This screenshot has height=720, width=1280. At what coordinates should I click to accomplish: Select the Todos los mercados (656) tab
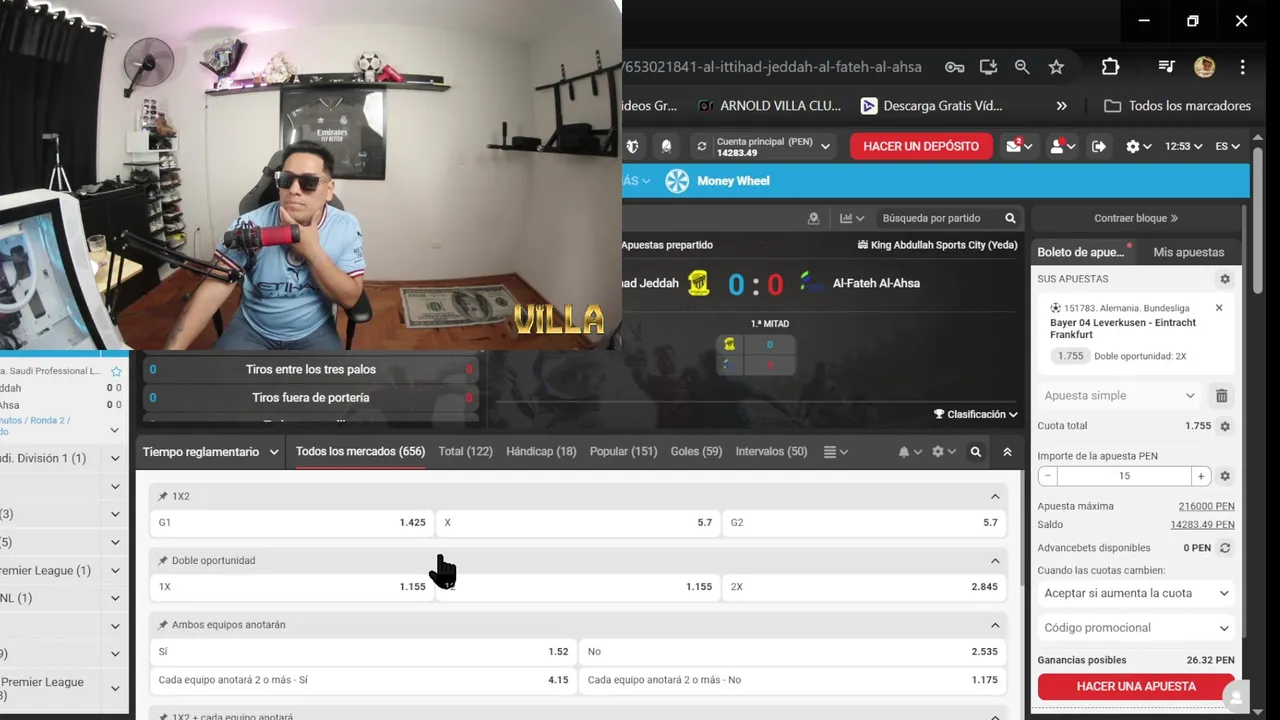[360, 452]
